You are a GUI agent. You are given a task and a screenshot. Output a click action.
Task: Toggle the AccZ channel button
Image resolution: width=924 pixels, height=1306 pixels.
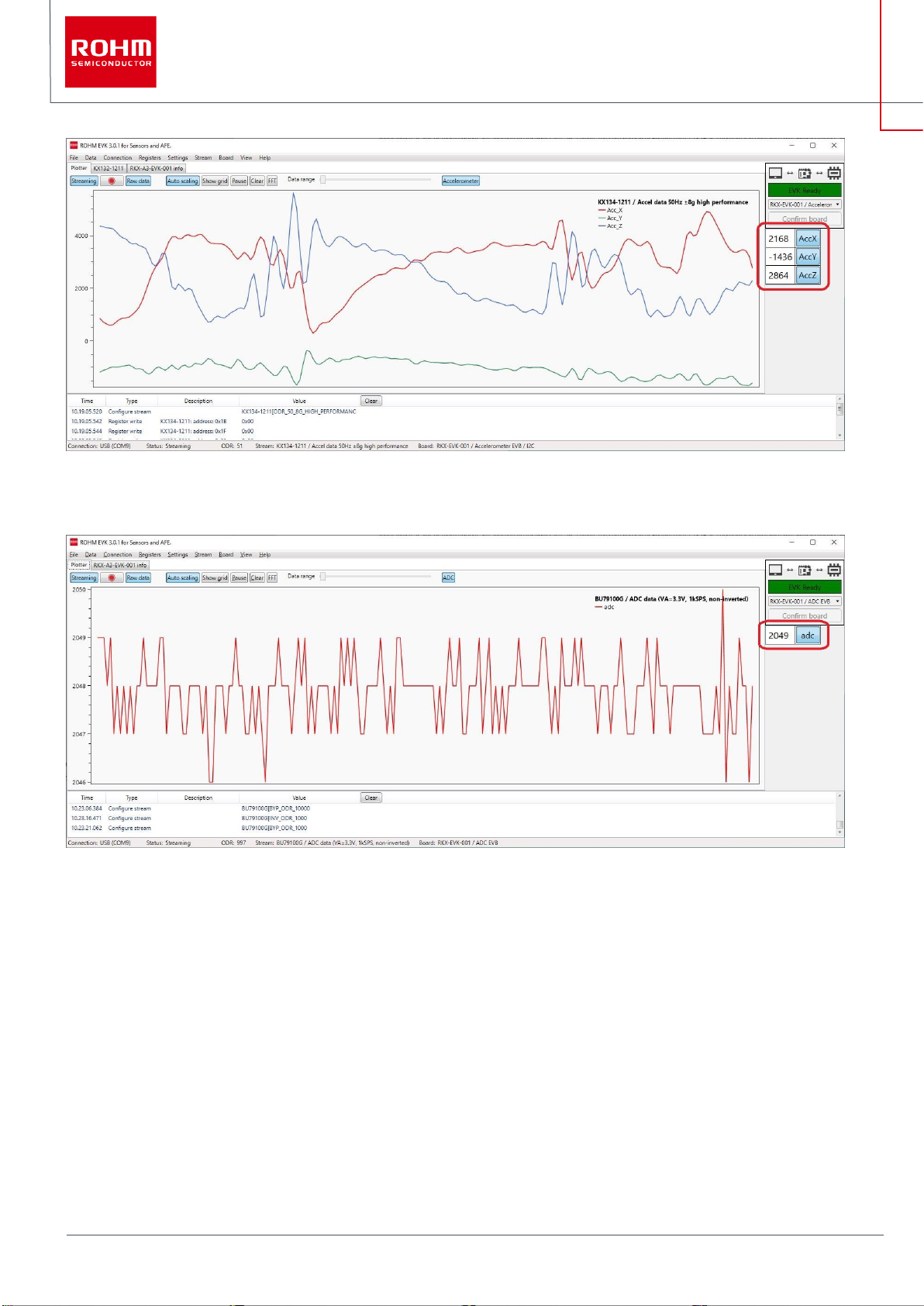tap(808, 275)
